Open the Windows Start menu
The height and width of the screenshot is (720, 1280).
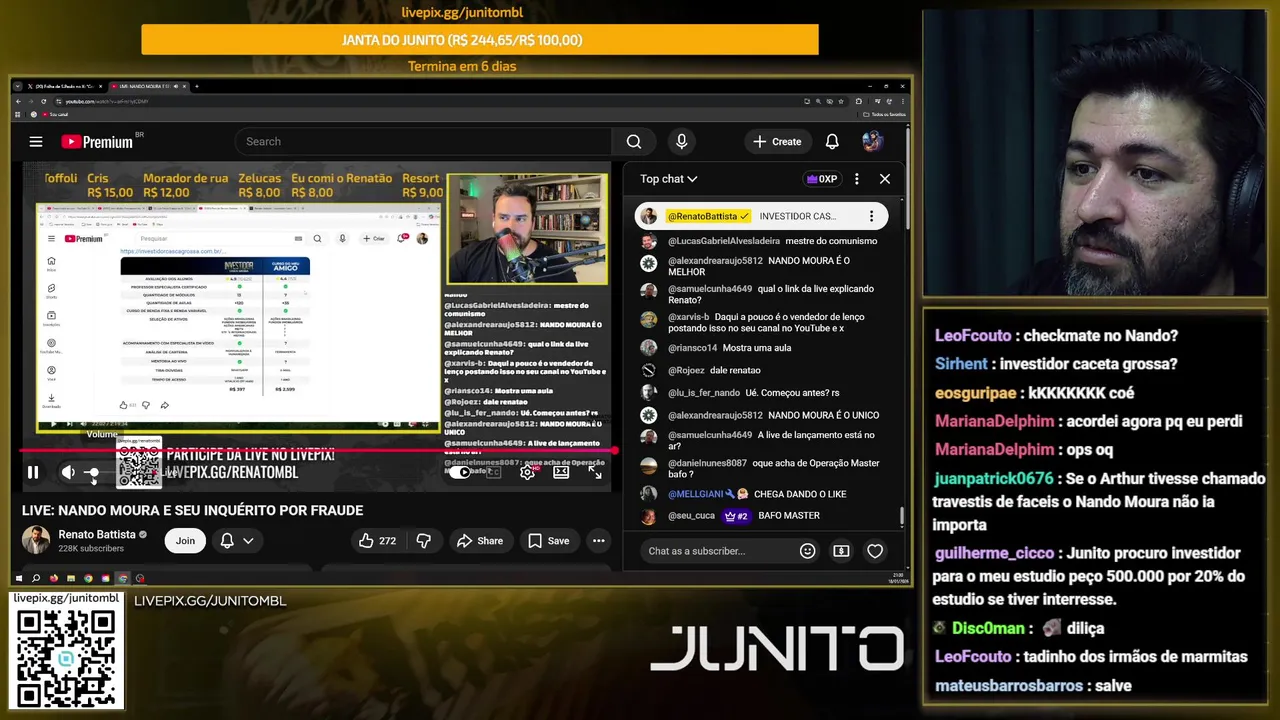[x=19, y=578]
